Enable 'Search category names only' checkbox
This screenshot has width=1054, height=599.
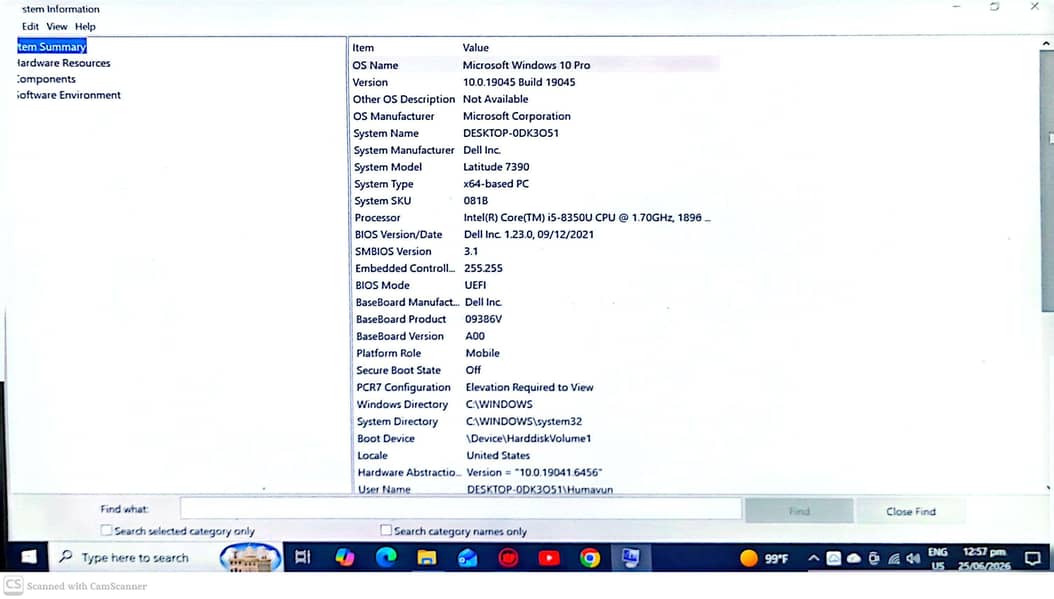386,530
